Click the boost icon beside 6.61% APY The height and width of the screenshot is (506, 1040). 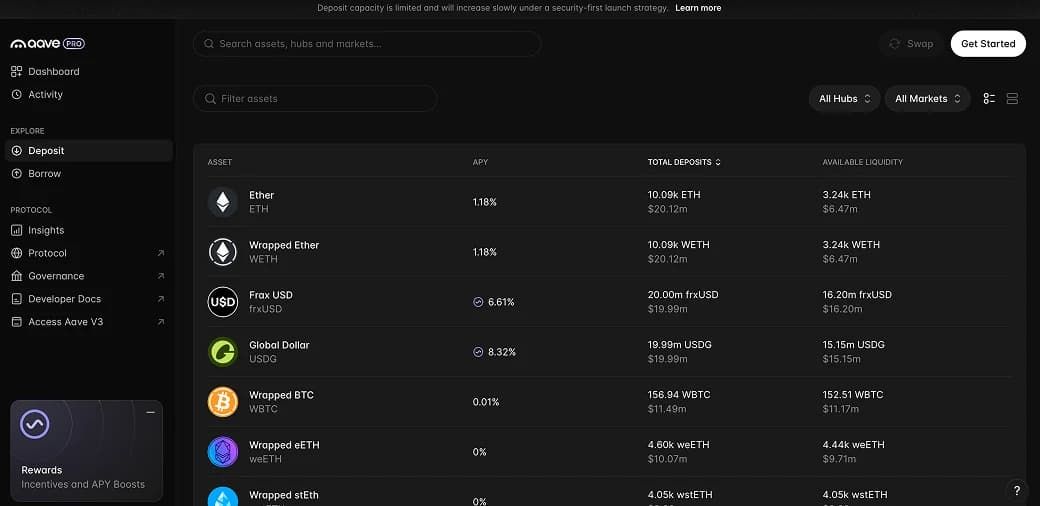(x=478, y=302)
